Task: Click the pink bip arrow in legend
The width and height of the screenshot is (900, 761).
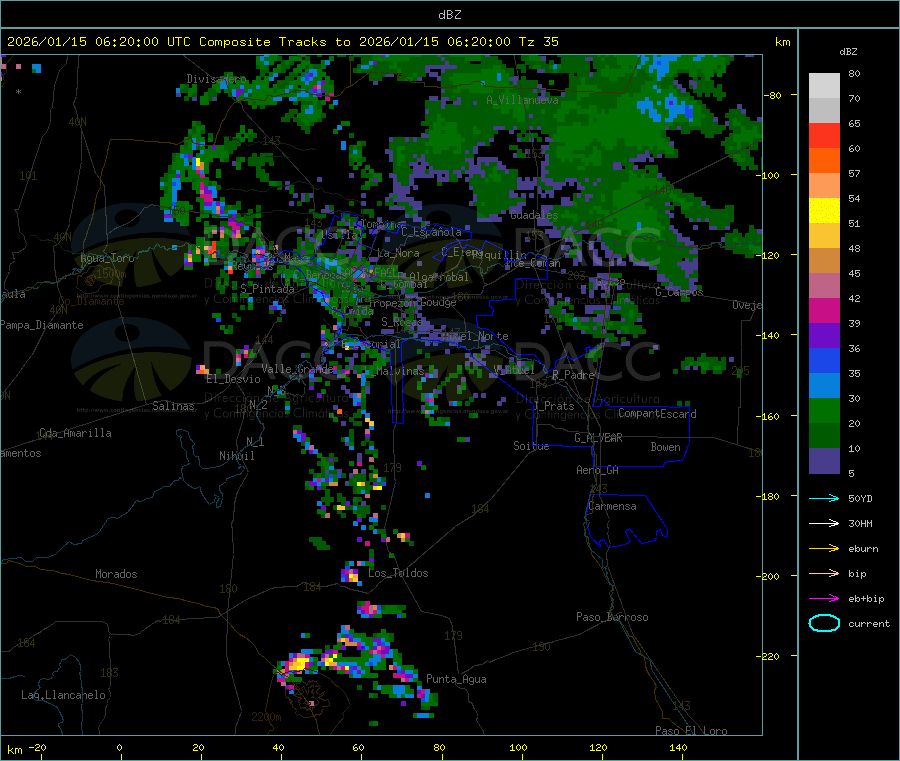Action: pyautogui.click(x=824, y=573)
